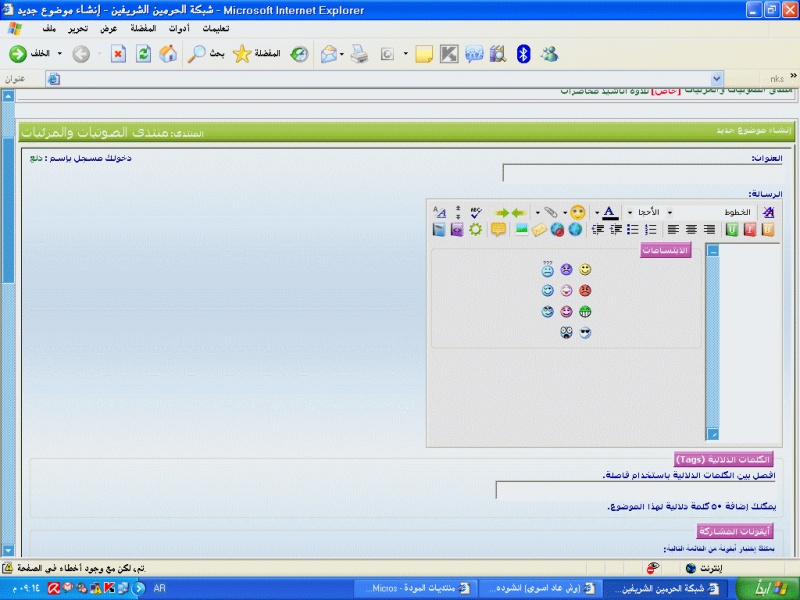800x600 pixels.
Task: Click the Underline (U) formatting icon
Action: click(732, 230)
